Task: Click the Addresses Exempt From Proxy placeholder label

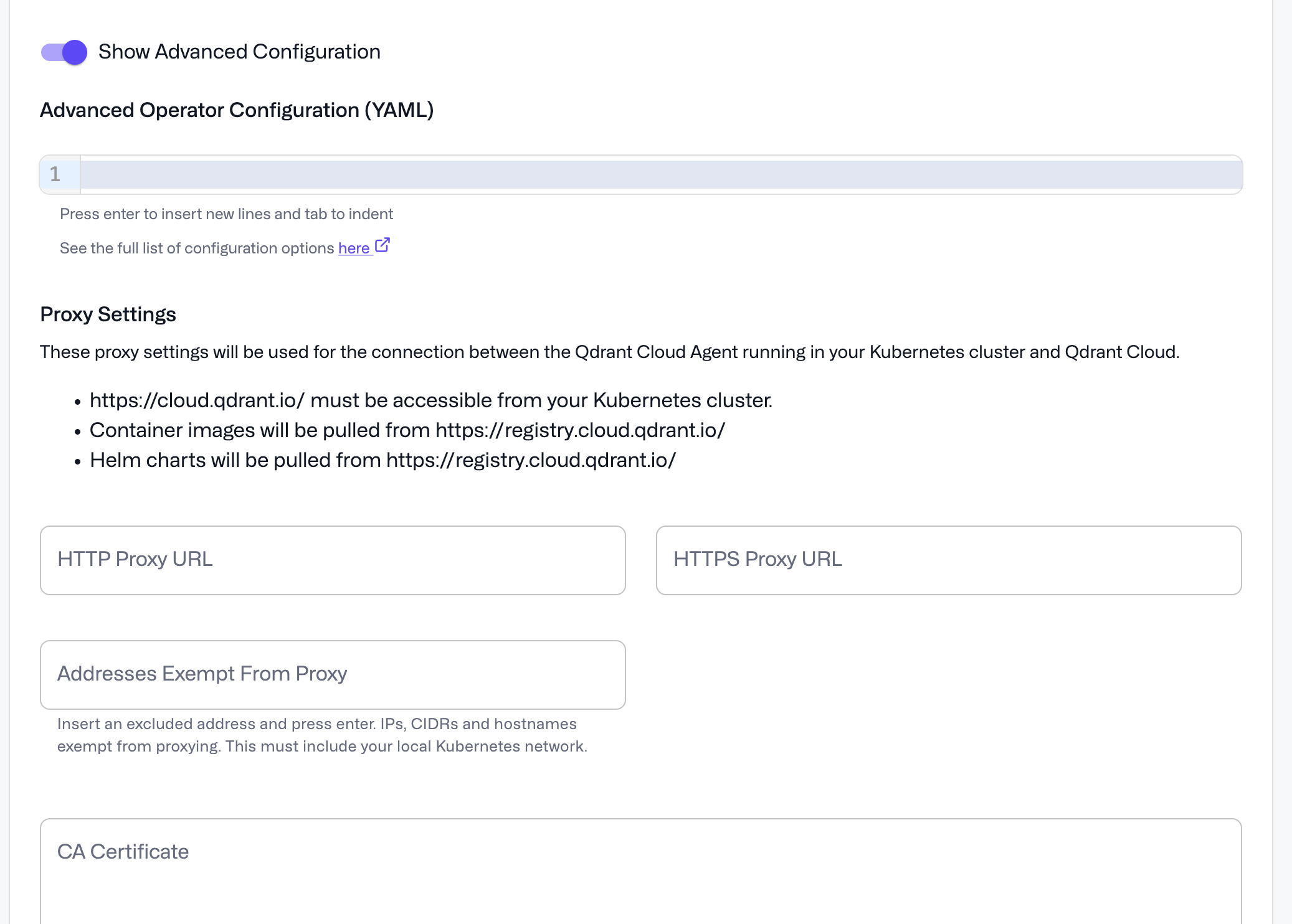Action: tap(202, 673)
